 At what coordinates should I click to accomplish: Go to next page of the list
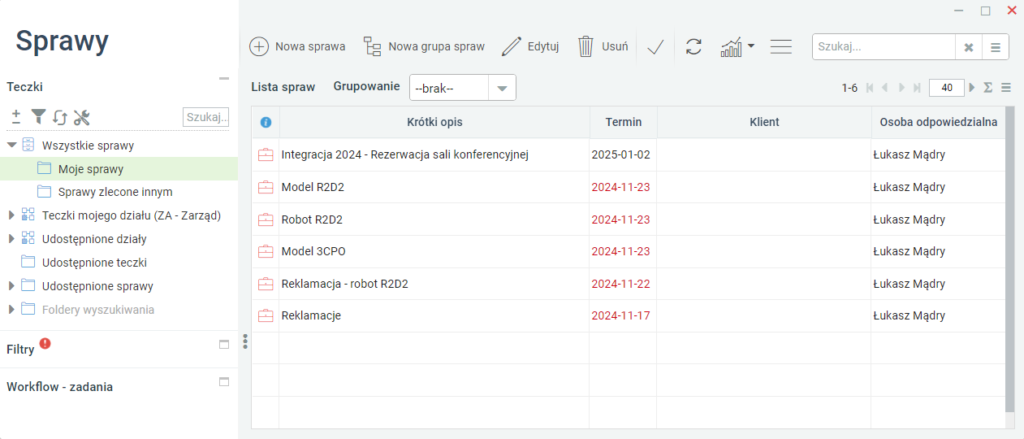[901, 88]
